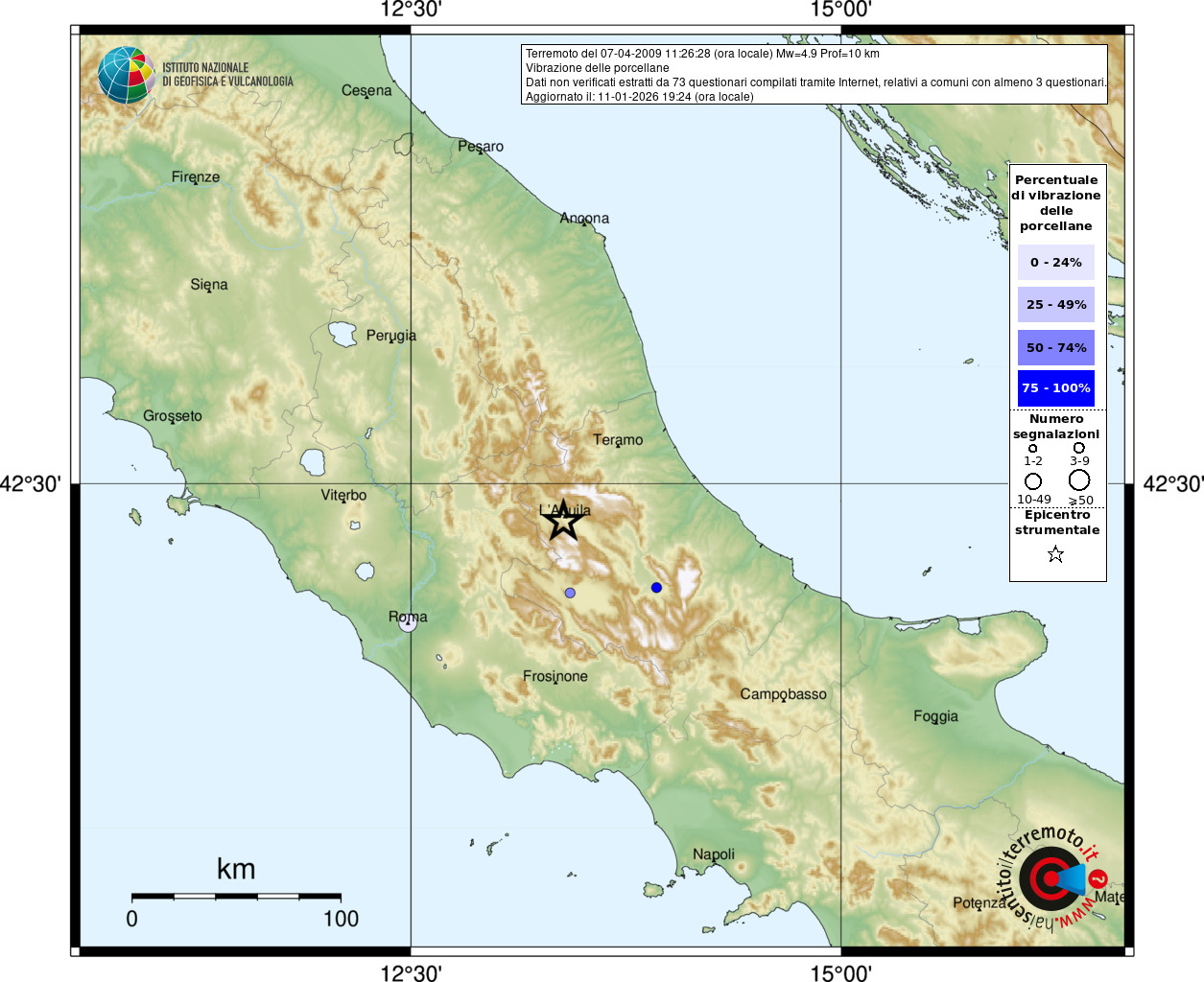Click the Teramo city label
This screenshot has width=1204, height=982.
618,440
